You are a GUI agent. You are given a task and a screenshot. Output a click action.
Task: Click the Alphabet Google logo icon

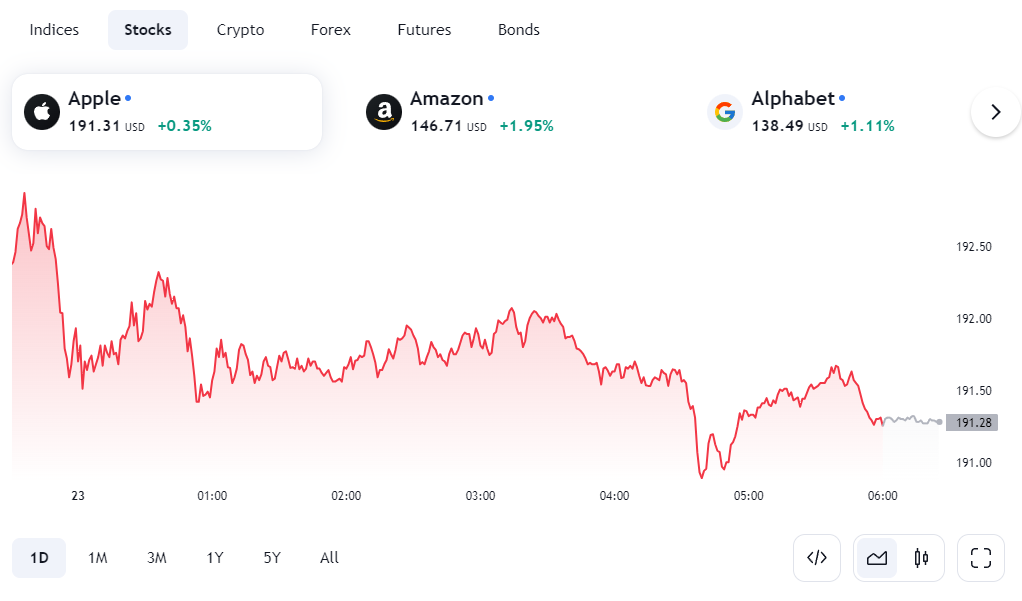725,112
